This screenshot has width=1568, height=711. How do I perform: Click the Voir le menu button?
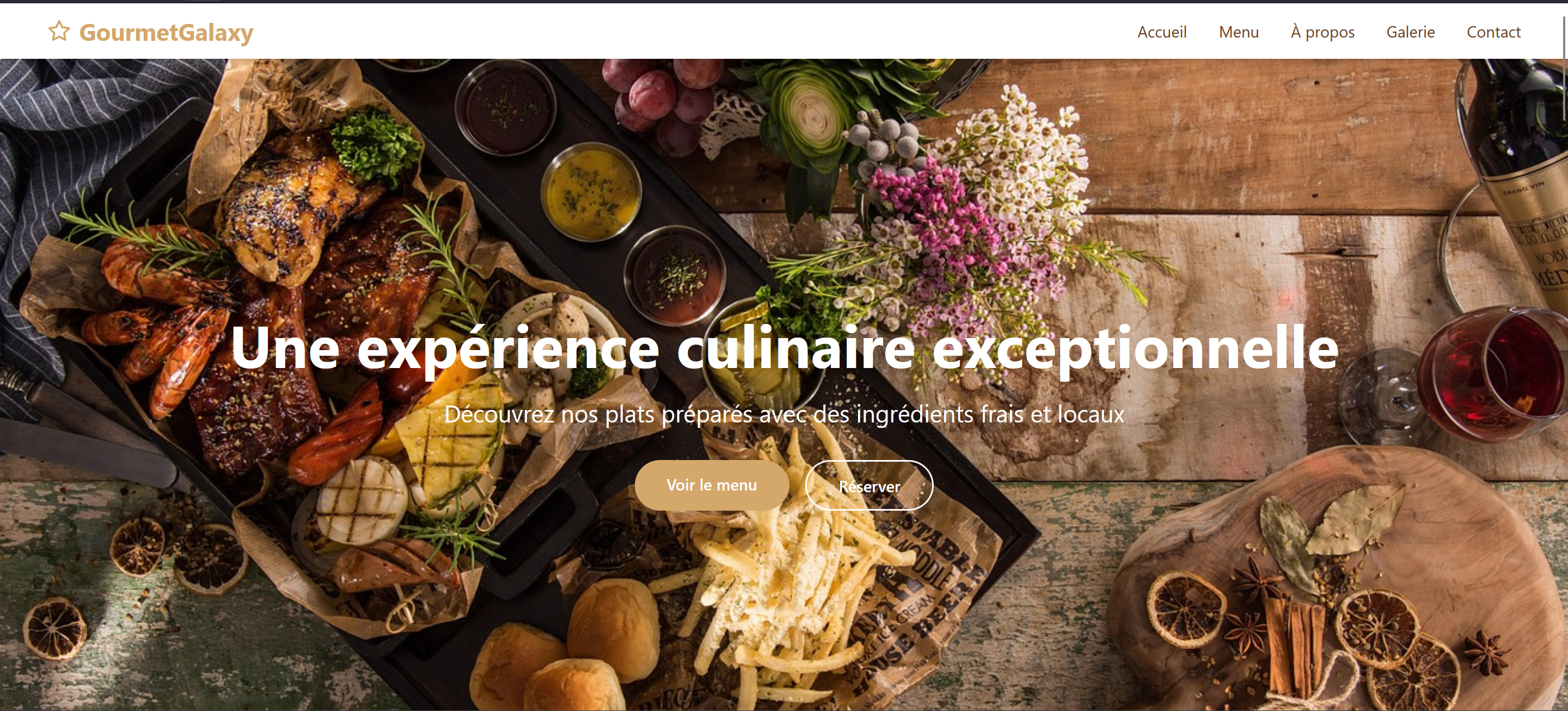(x=712, y=485)
